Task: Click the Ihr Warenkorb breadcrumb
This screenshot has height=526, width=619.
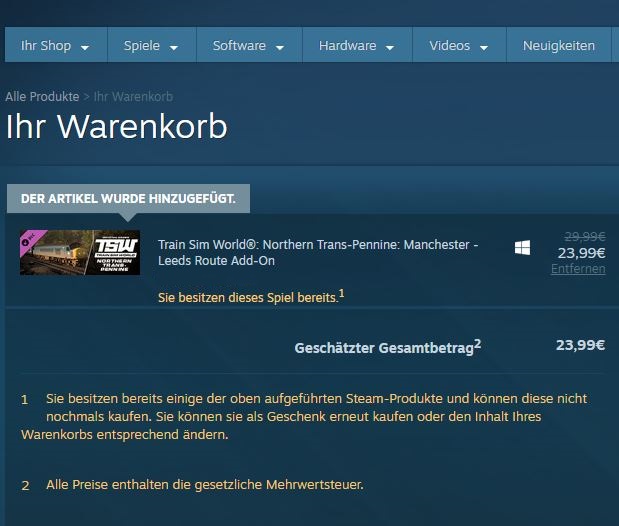Action: click(x=133, y=96)
